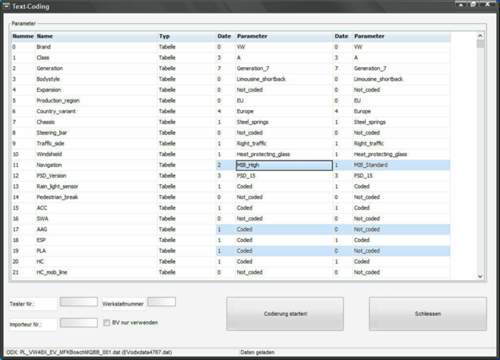
Task: Click the ODX file path in the status bar
Action: [x=89, y=352]
